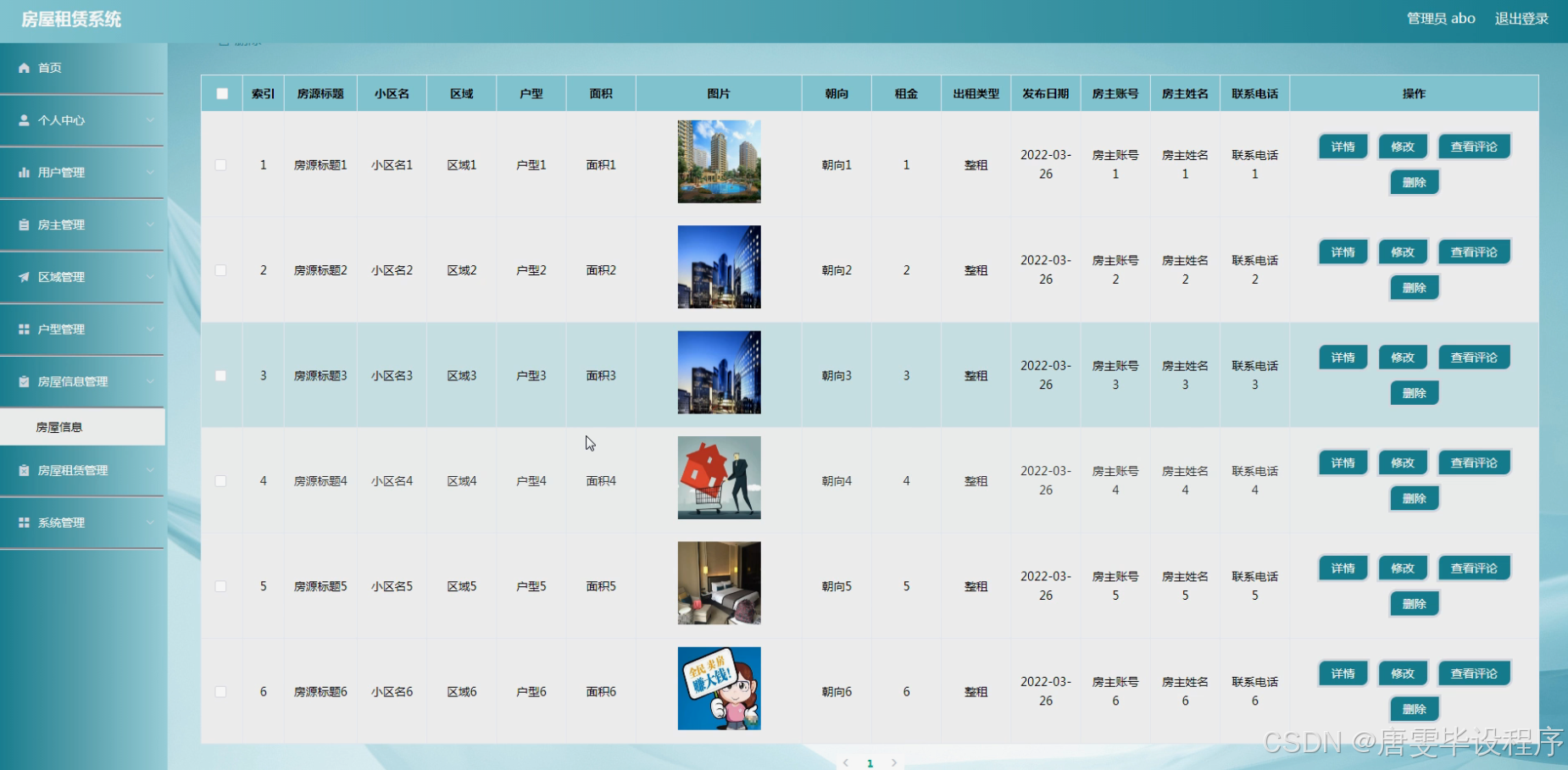Open the 区域管理 sidebar menu
Viewport: 1568px width, 770px height.
coord(82,277)
